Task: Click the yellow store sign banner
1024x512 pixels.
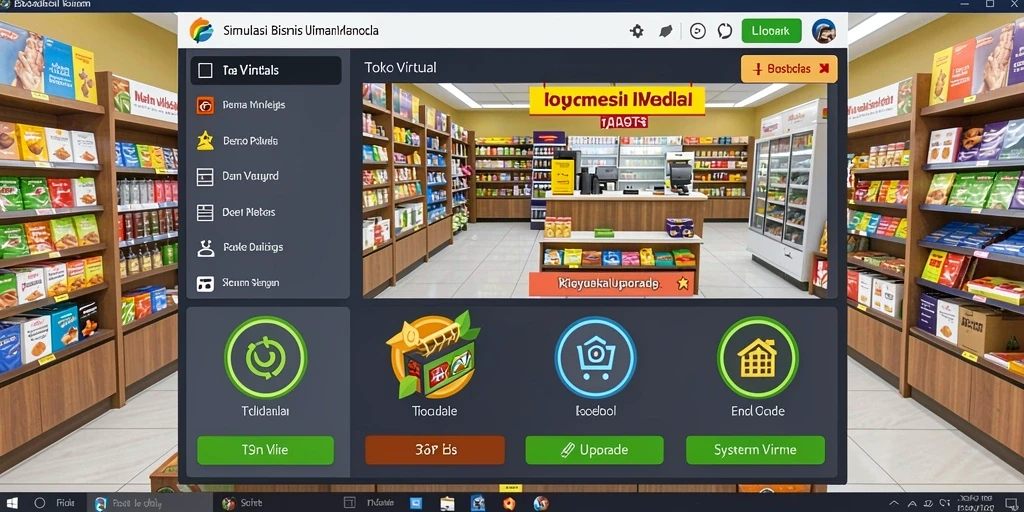Action: tap(617, 101)
